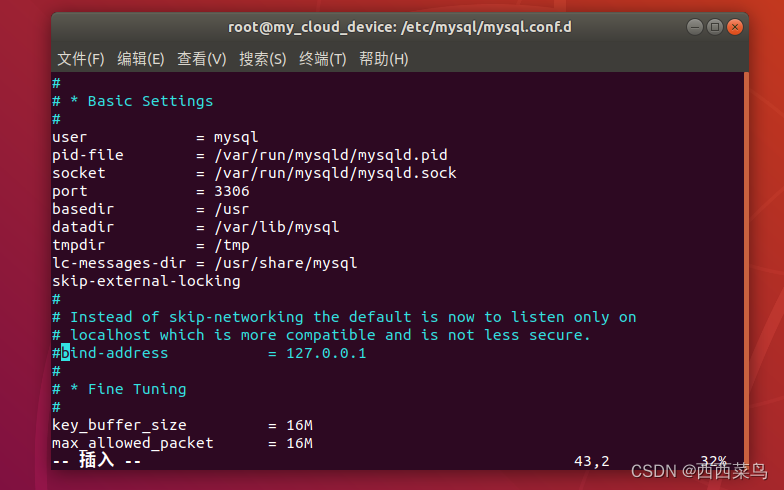Click the 'Instead of skip-networking' comment line

click(x=344, y=317)
